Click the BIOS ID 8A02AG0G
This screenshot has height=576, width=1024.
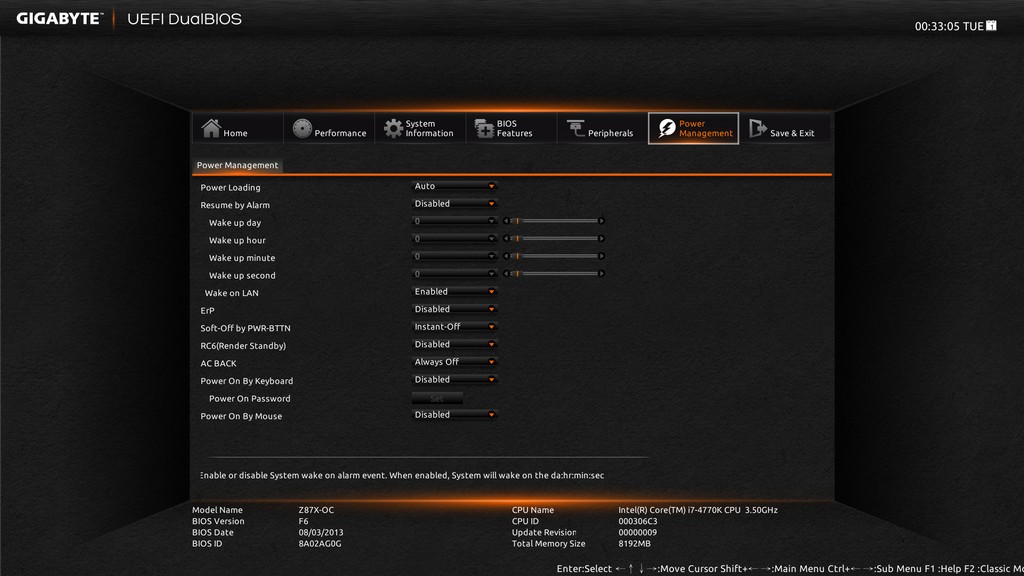320,543
